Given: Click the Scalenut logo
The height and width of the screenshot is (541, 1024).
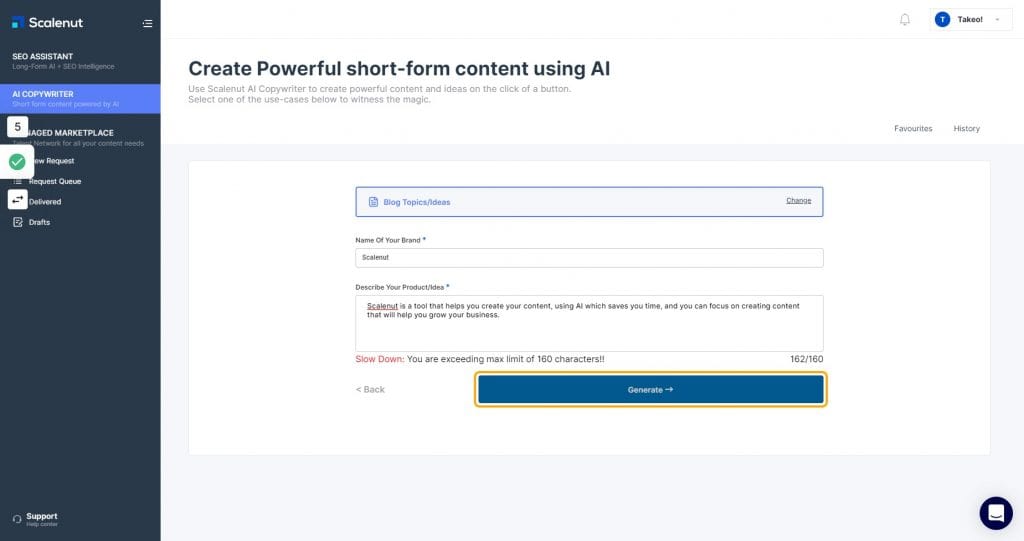Looking at the screenshot, I should click(48, 22).
